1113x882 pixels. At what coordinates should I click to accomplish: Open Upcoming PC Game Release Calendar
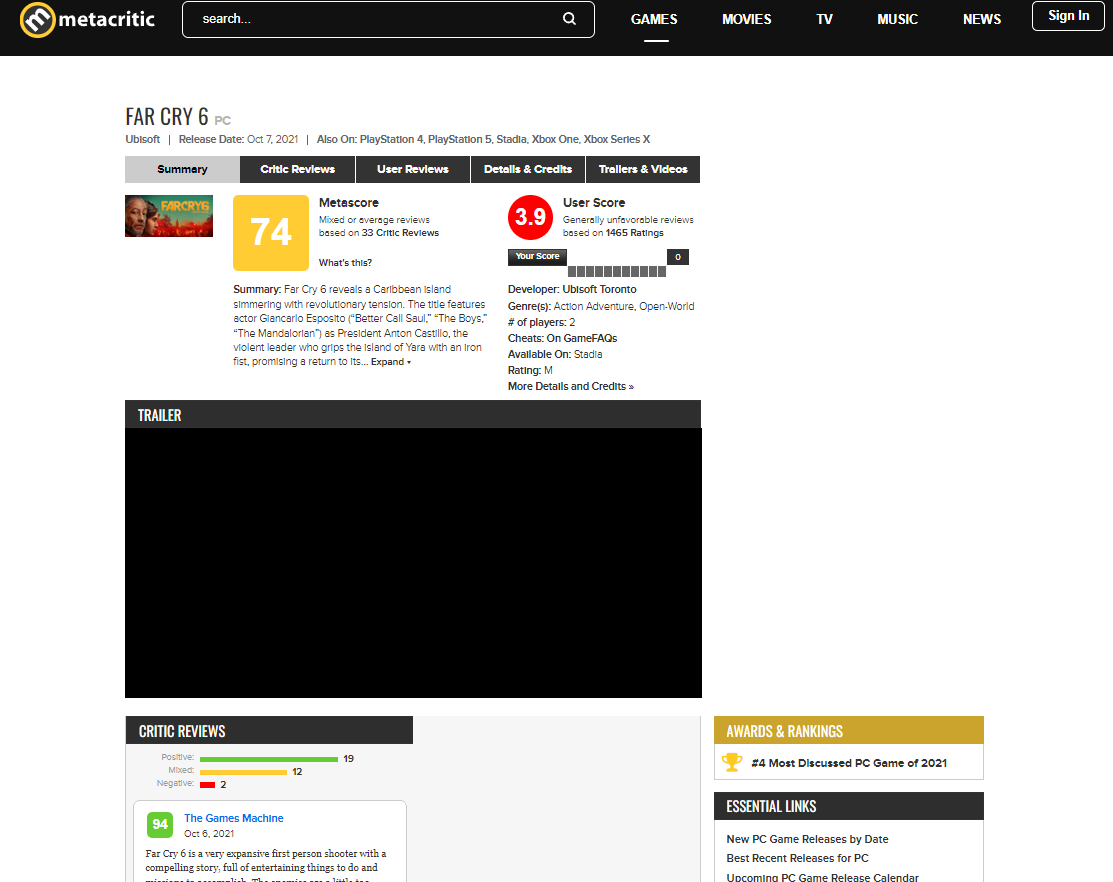[x=822, y=877]
